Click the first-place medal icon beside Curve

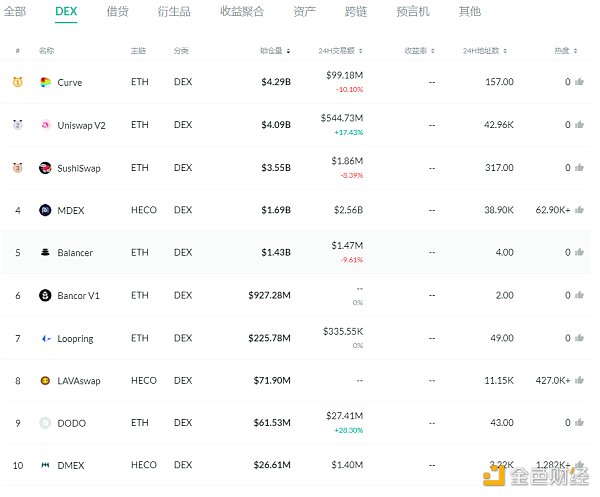(x=17, y=82)
